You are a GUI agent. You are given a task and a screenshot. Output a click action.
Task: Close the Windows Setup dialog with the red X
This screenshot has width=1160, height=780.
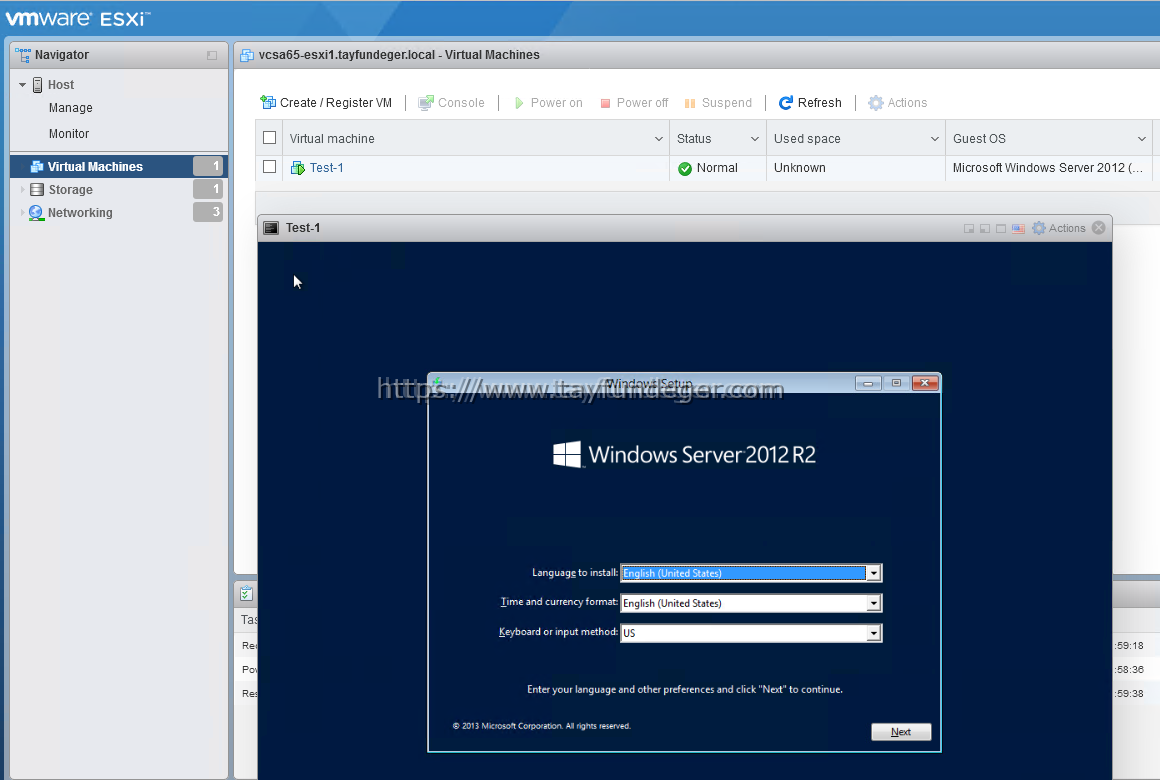point(925,383)
